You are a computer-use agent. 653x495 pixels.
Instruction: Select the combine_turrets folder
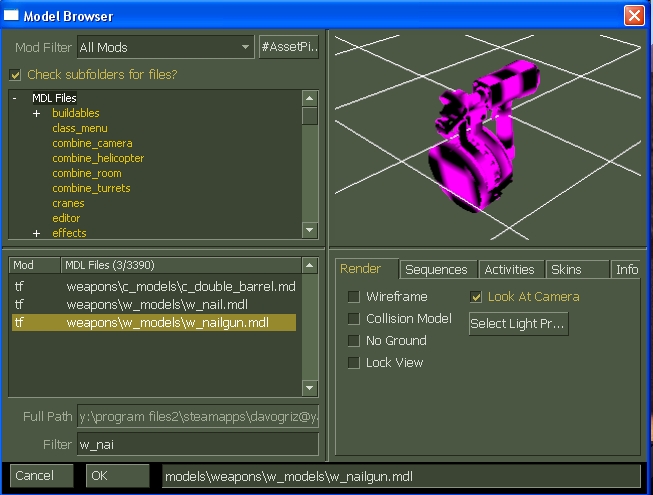pos(91,188)
